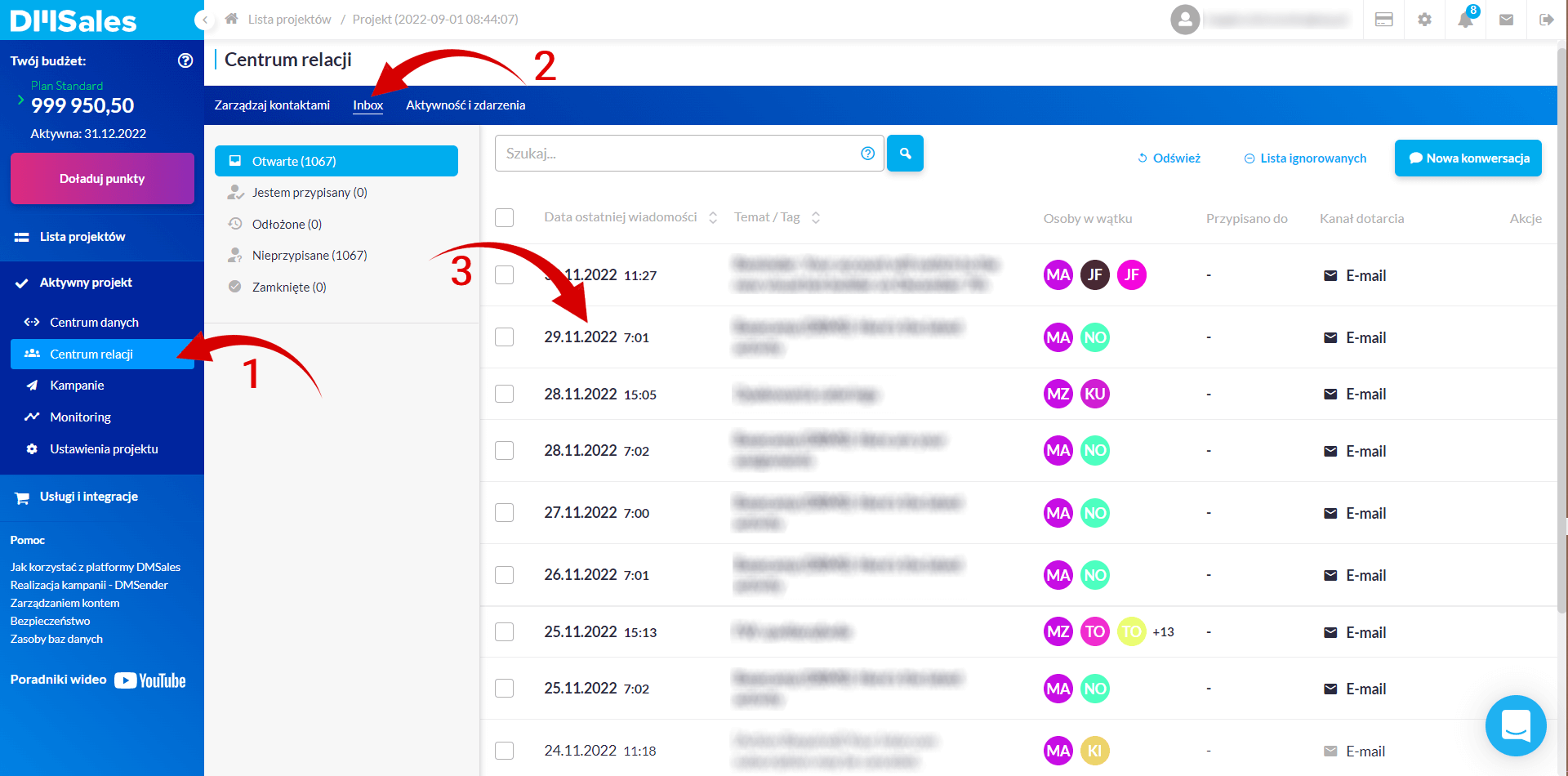Click Nowa konwersacja button
Viewport: 1568px width, 776px height.
(x=1468, y=158)
